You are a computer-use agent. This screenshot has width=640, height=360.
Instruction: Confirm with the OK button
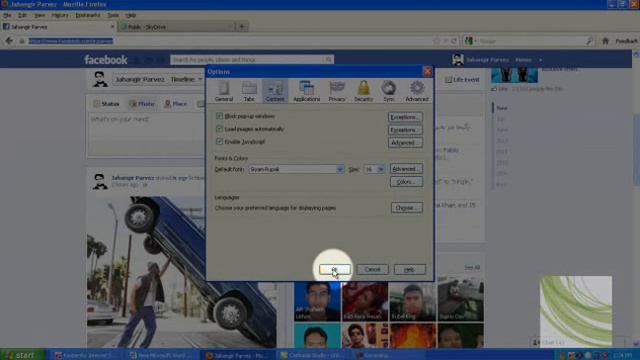tap(335, 269)
